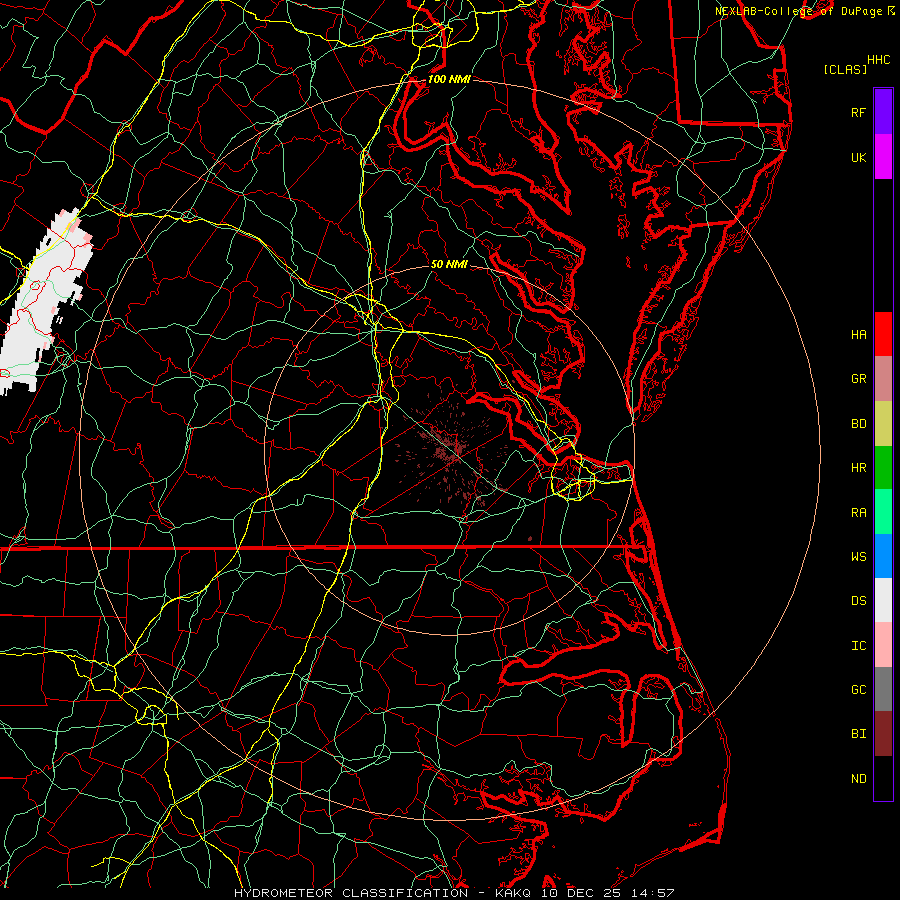
Task: Select the GR pink-brown legend swatch
Action: click(x=883, y=379)
